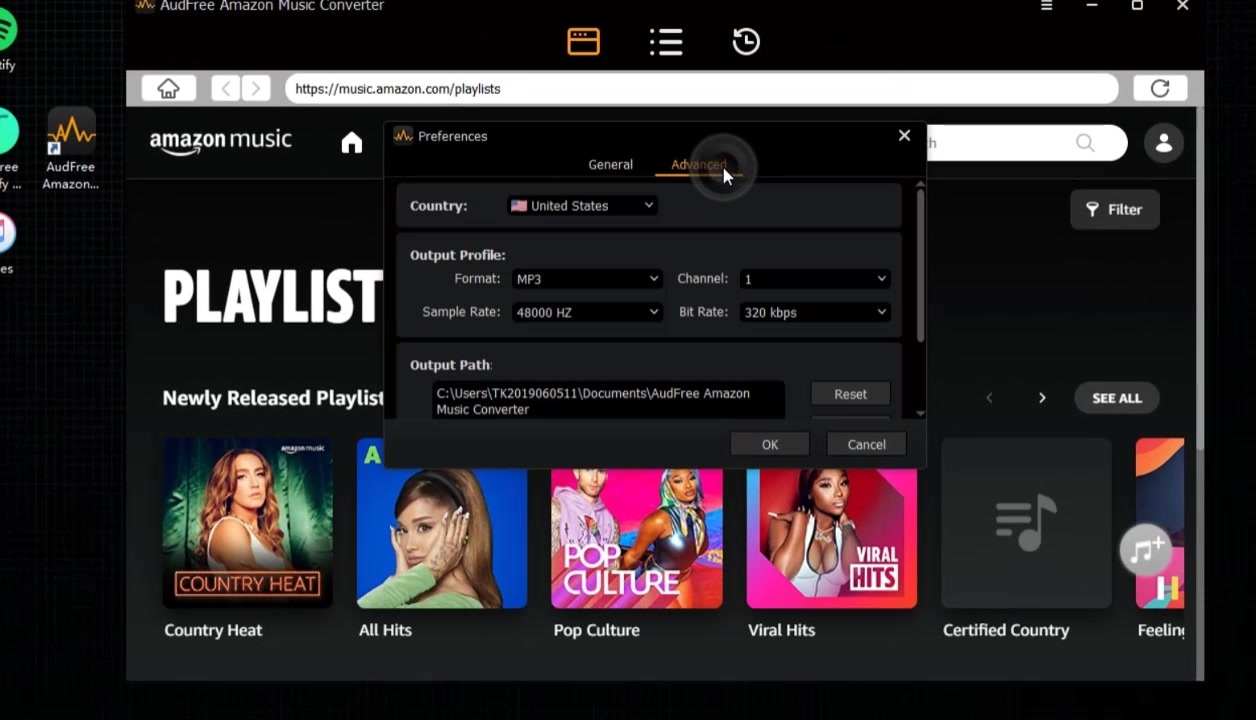
Task: Select the Amazon Music home icon
Action: (x=352, y=142)
